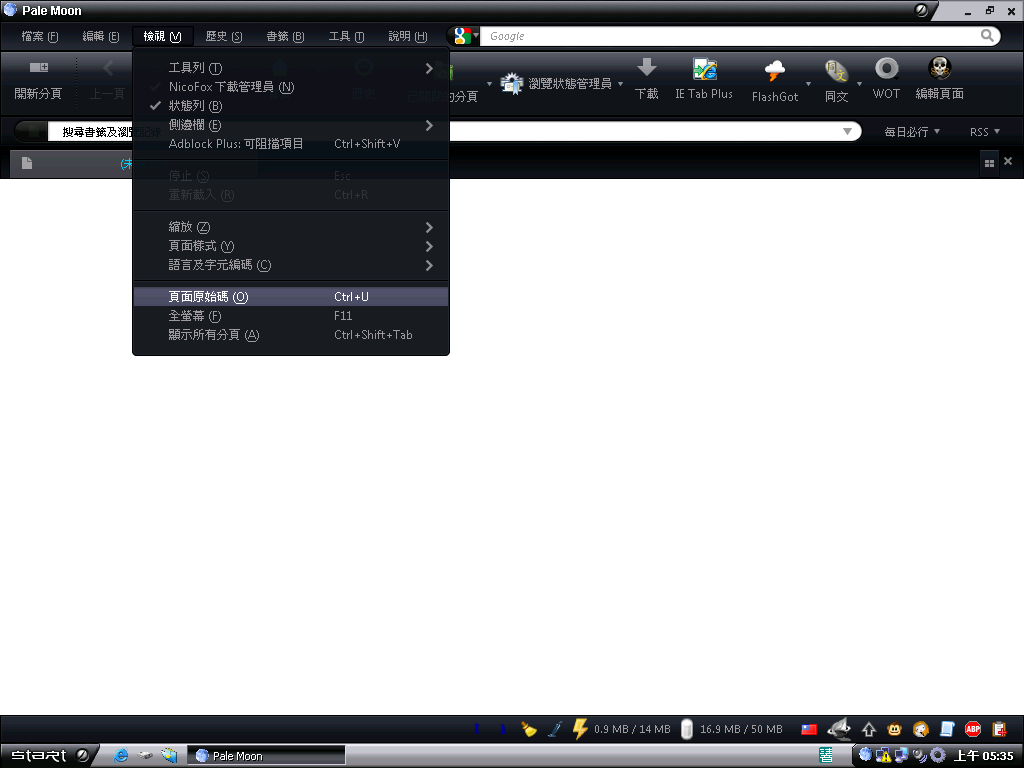The image size is (1024, 768).
Task: Open 瀏覽狀態管理員 dropdown arrow
Action: point(620,84)
